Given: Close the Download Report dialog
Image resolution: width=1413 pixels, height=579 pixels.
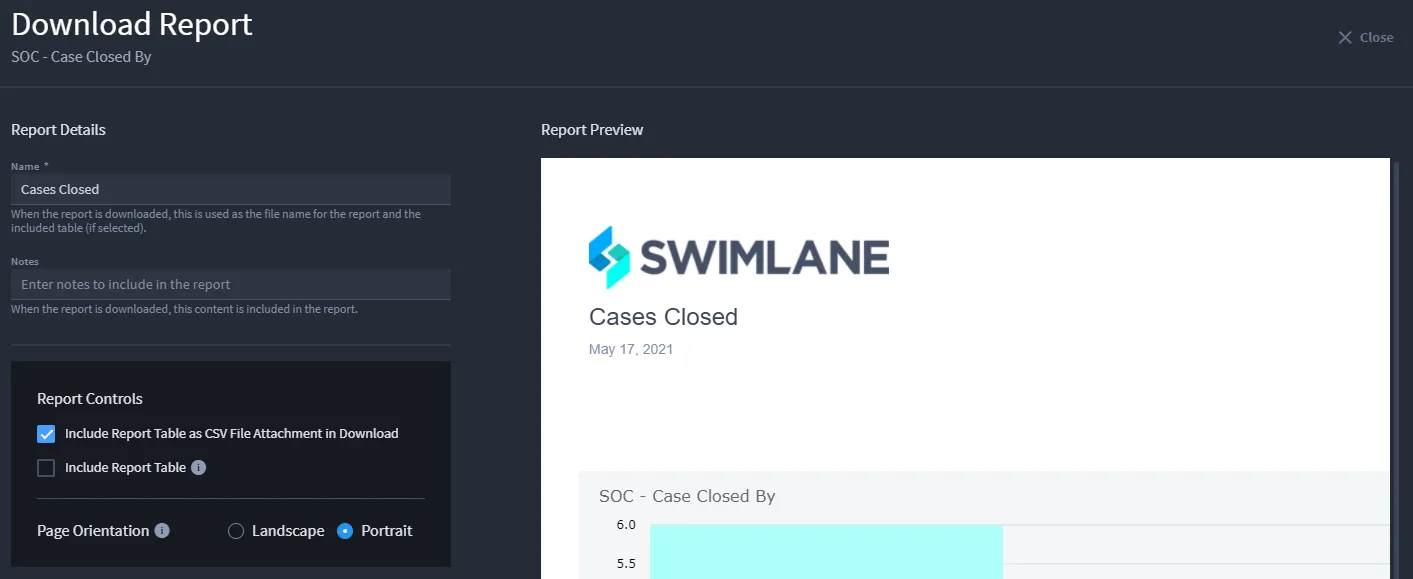Looking at the screenshot, I should tap(1365, 37).
